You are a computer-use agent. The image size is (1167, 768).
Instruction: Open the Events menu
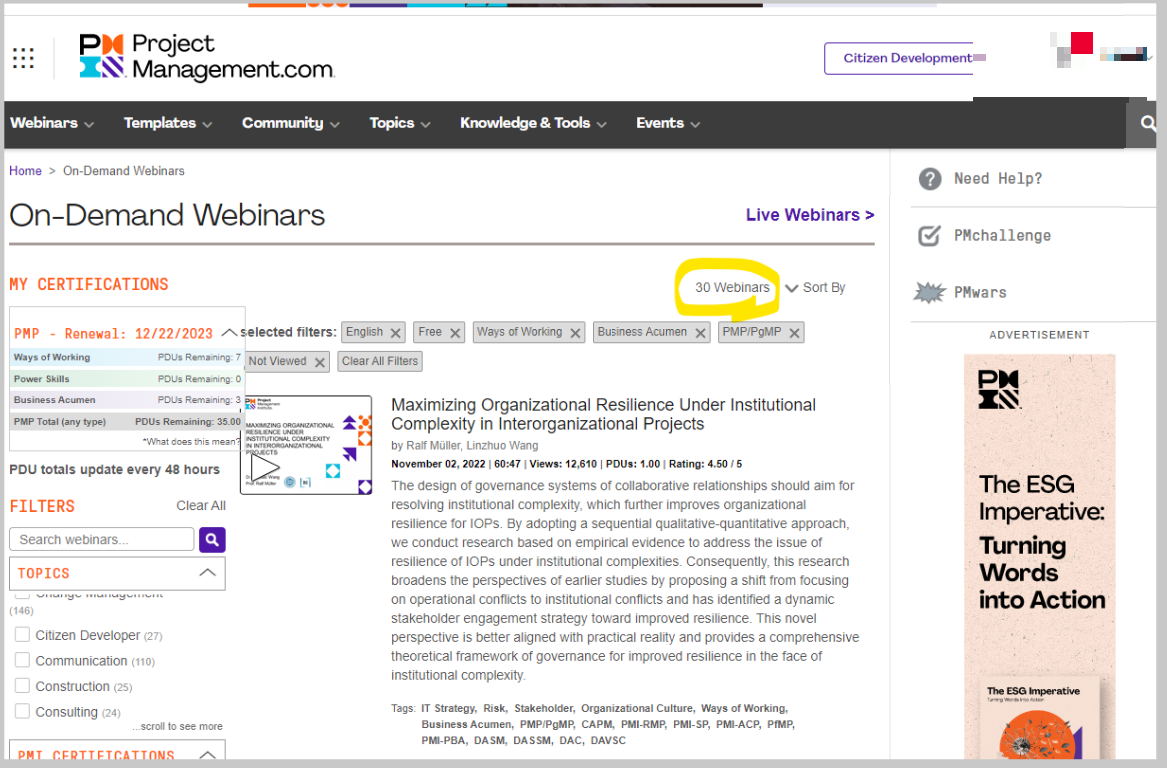pos(668,124)
